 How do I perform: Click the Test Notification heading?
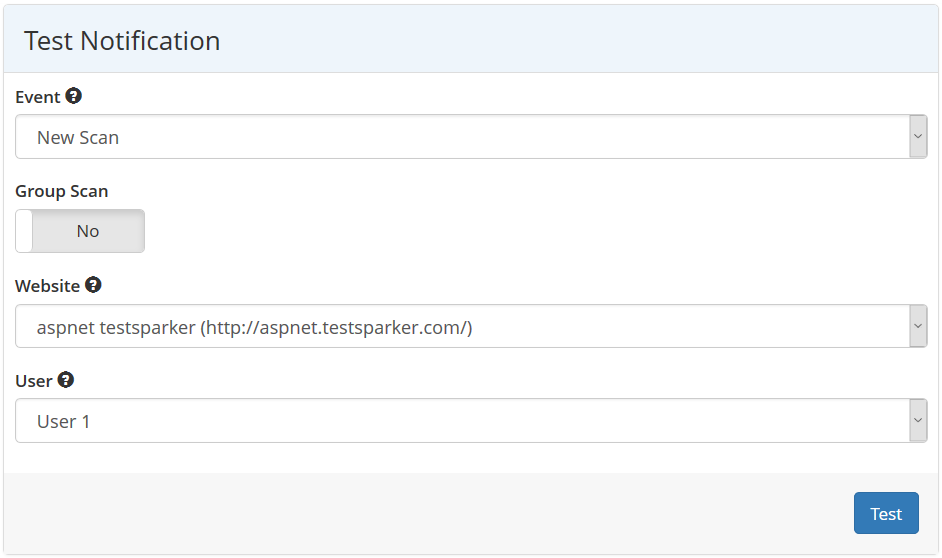[x=122, y=41]
